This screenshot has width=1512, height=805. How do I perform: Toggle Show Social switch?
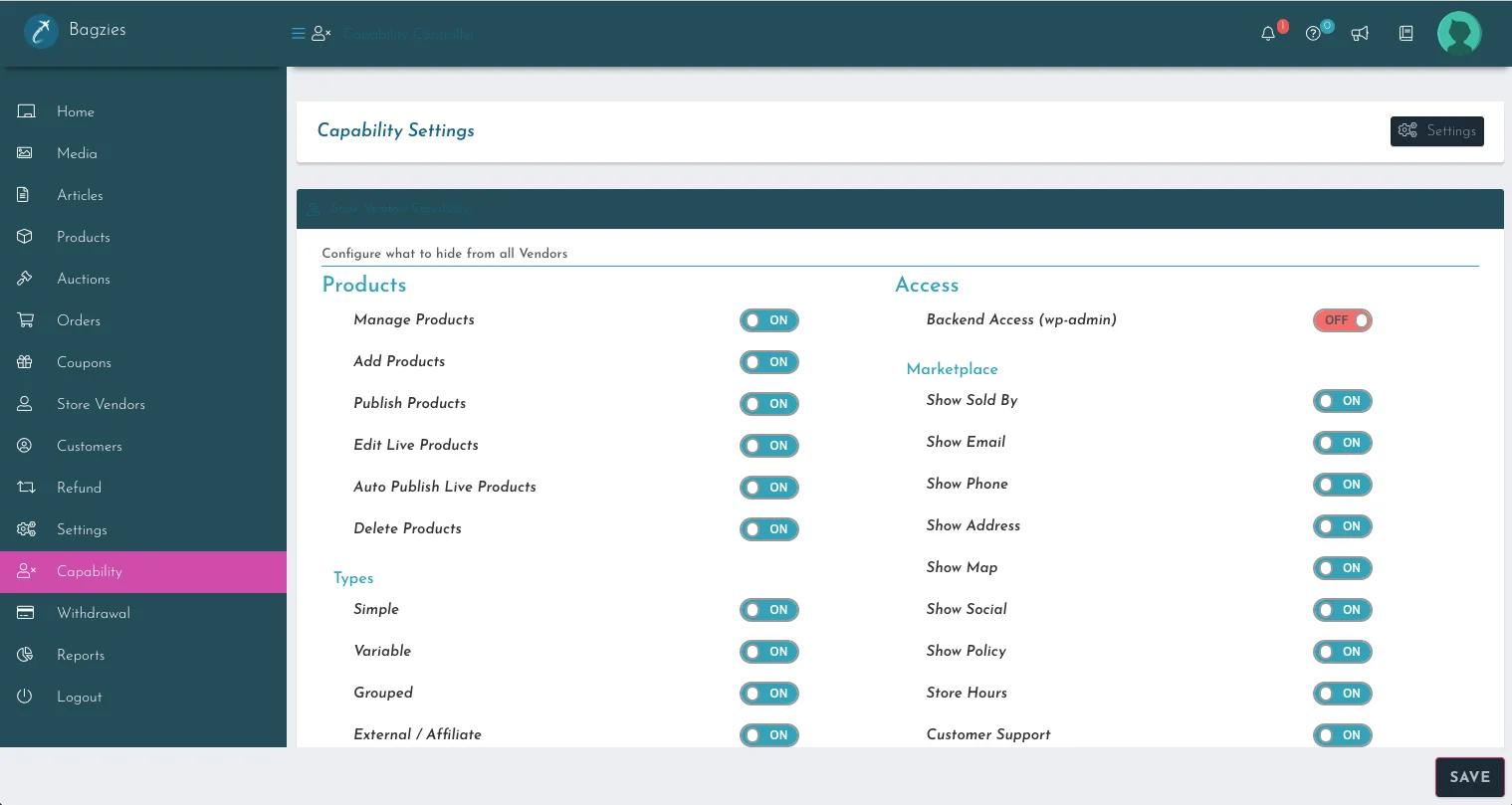coord(1342,610)
